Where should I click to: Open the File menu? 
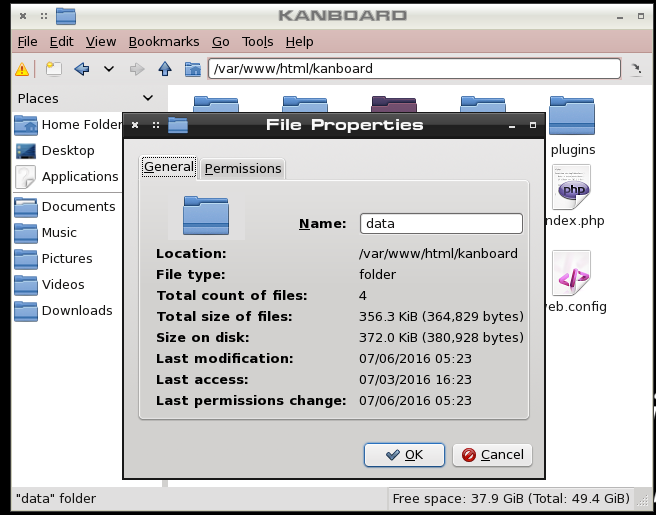click(28, 42)
